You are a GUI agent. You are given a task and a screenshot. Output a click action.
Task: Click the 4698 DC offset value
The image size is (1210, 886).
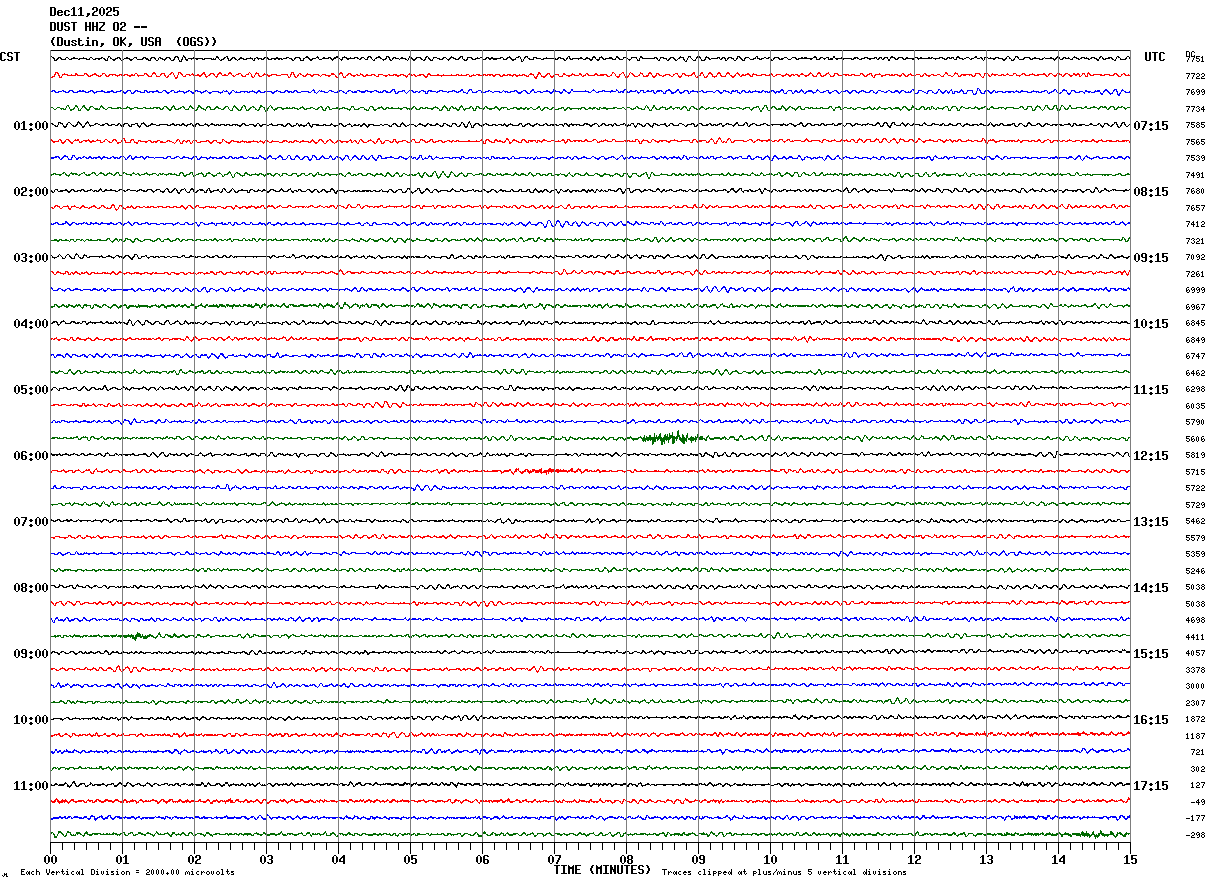click(x=1195, y=620)
